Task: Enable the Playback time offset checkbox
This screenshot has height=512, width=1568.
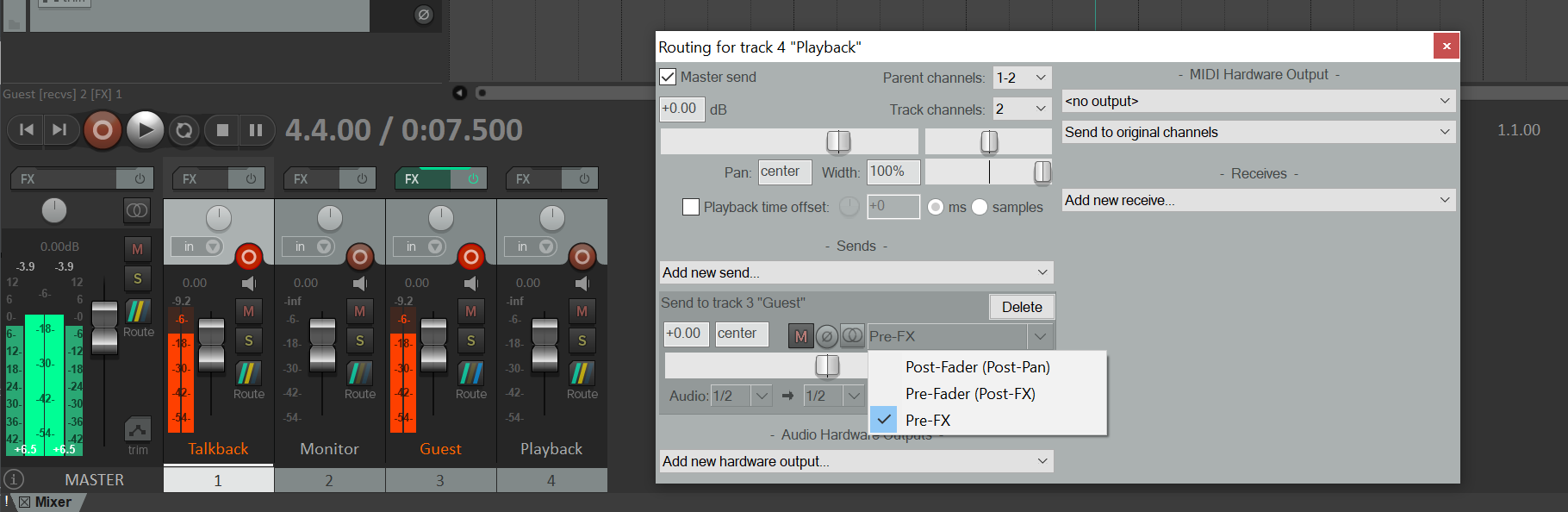Action: [x=691, y=207]
